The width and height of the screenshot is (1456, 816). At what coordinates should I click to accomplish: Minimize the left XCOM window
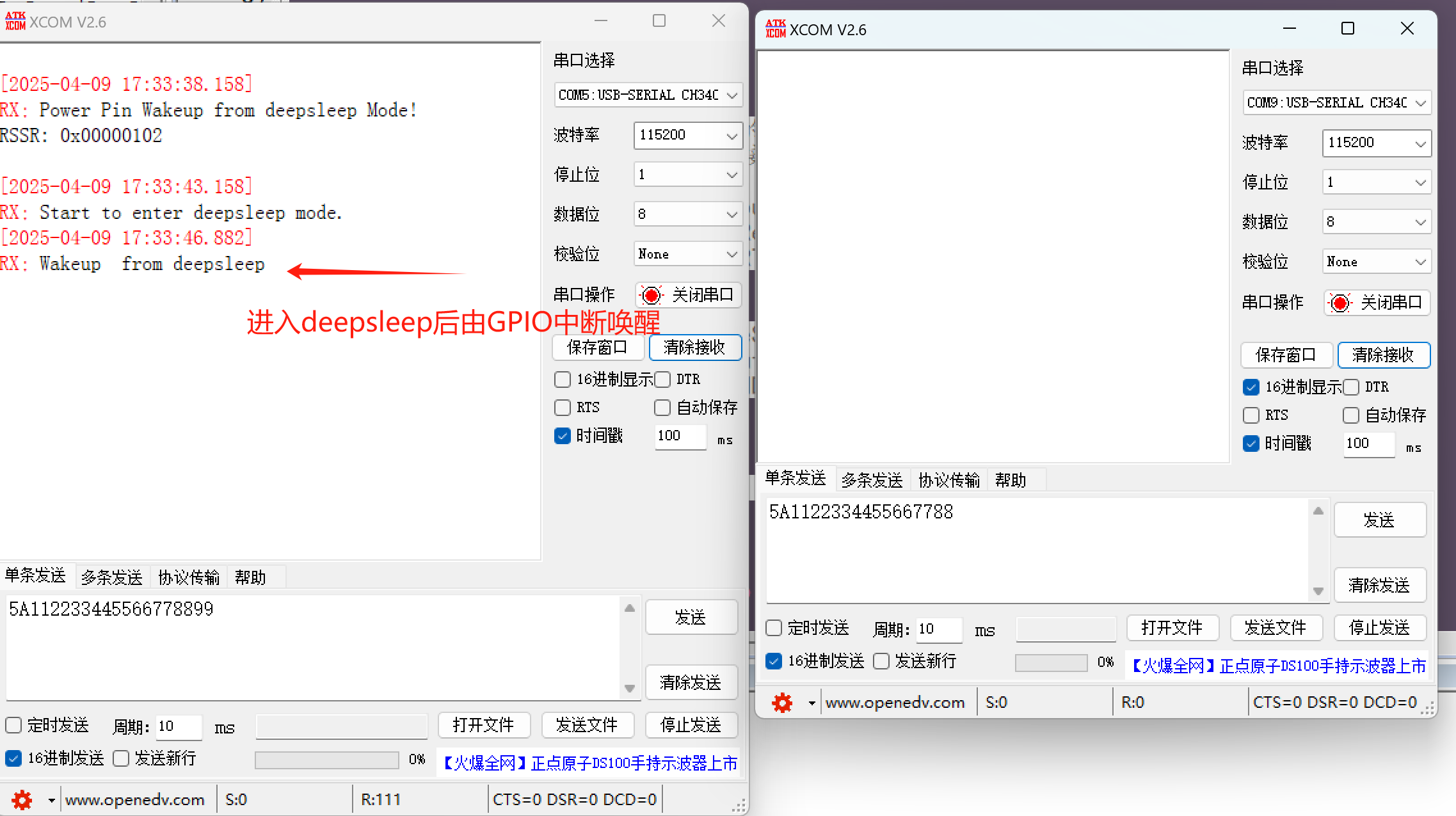click(x=601, y=21)
